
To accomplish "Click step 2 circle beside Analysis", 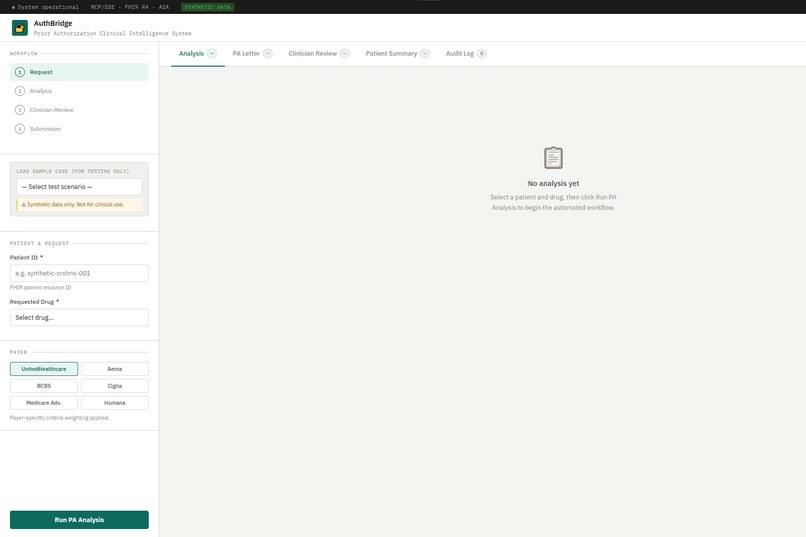I will point(20,91).
